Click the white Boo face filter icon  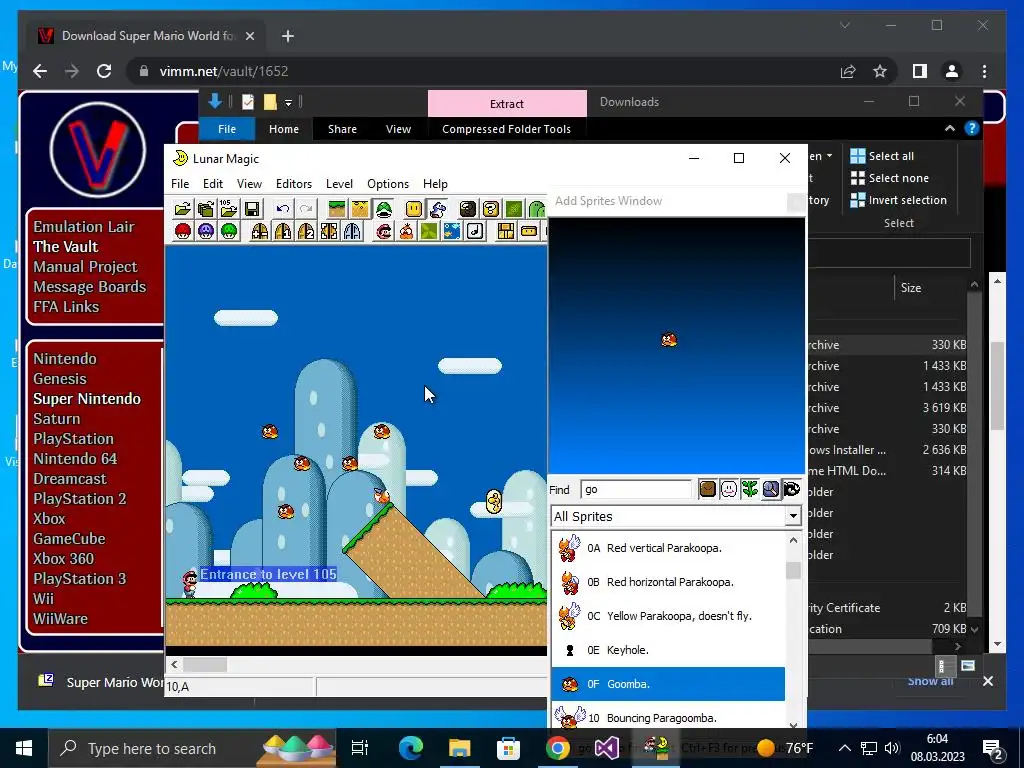pyautogui.click(x=728, y=489)
